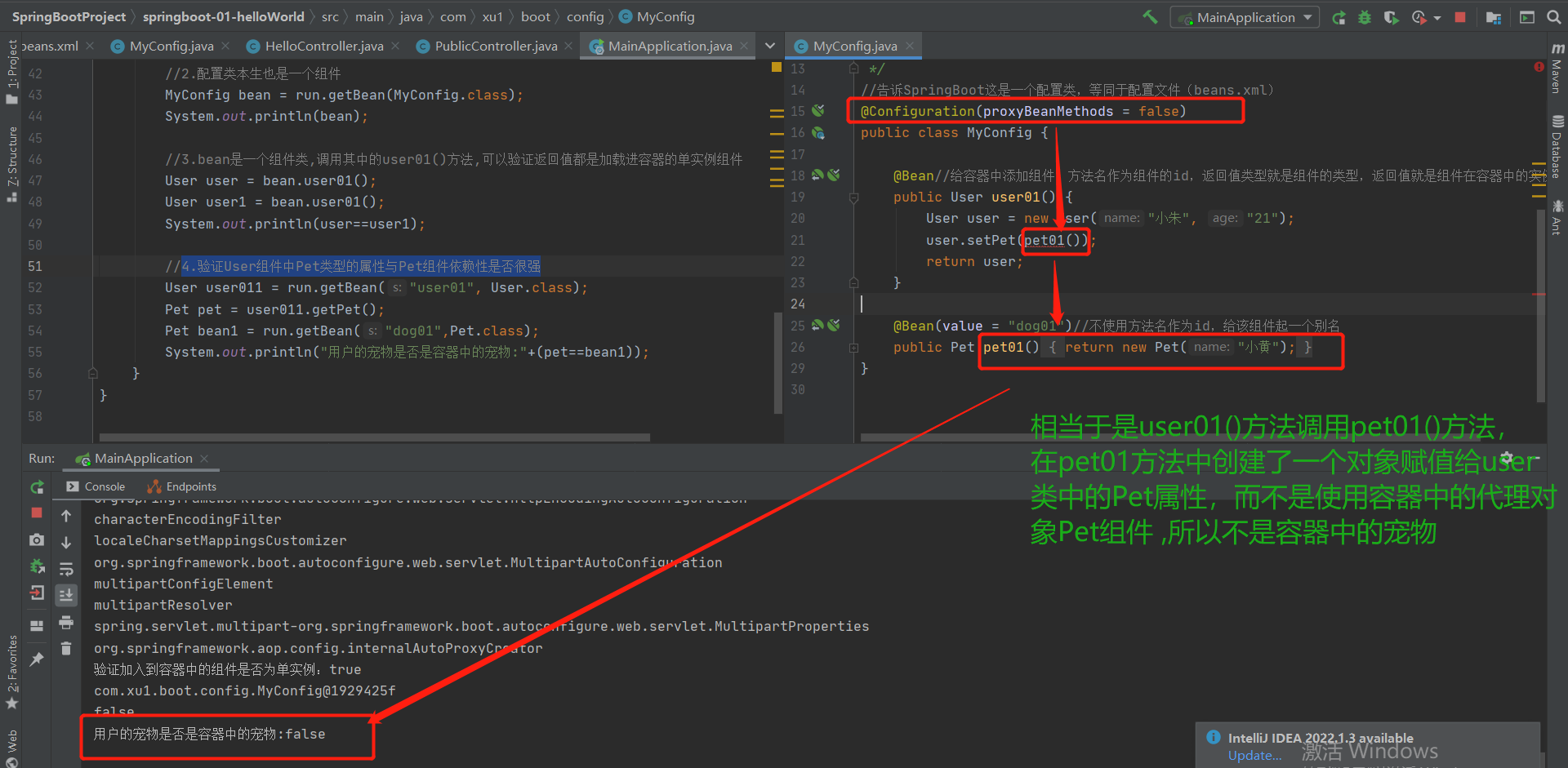Toggle scroll to end of console
This screenshot has height=768, width=1568.
[x=66, y=595]
